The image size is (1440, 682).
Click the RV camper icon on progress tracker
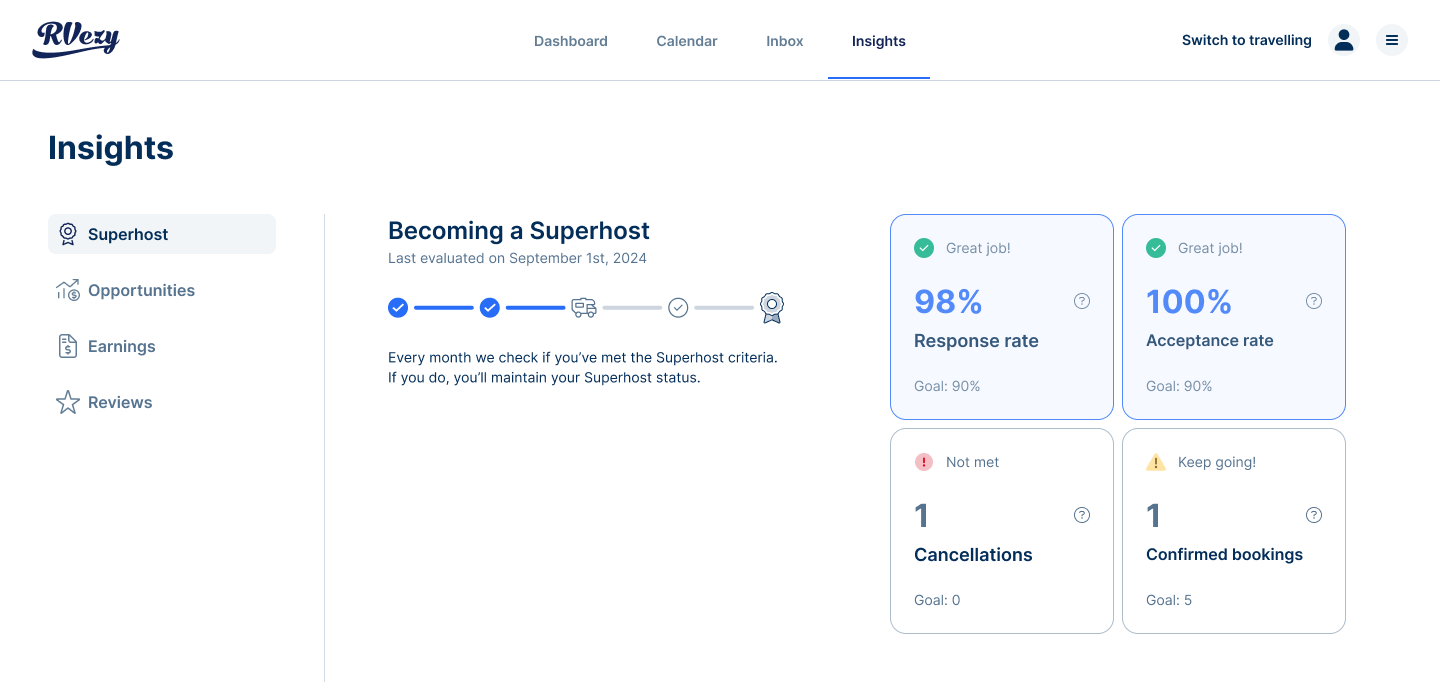(583, 307)
